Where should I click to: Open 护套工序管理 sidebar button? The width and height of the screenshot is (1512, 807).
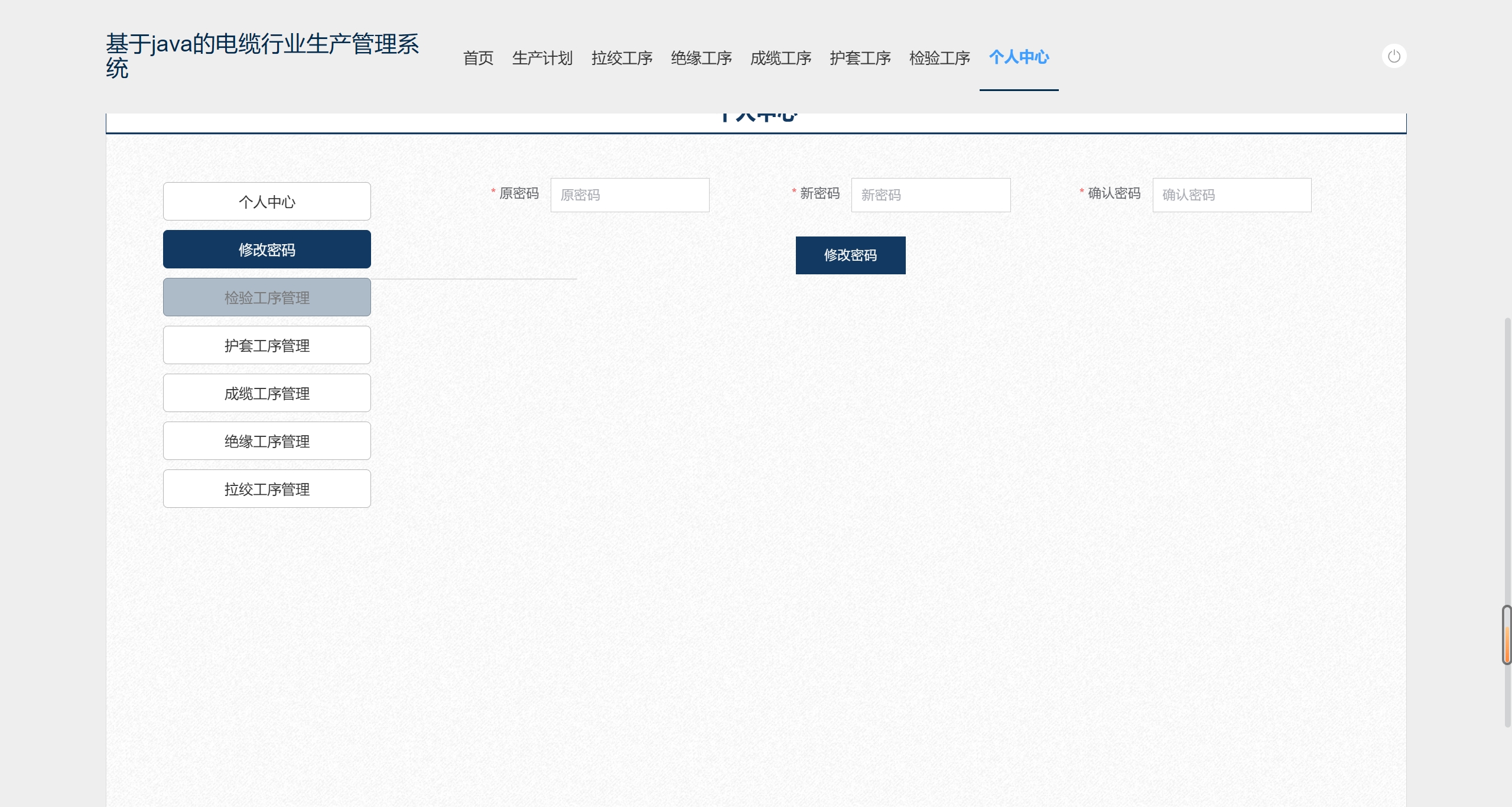point(267,345)
